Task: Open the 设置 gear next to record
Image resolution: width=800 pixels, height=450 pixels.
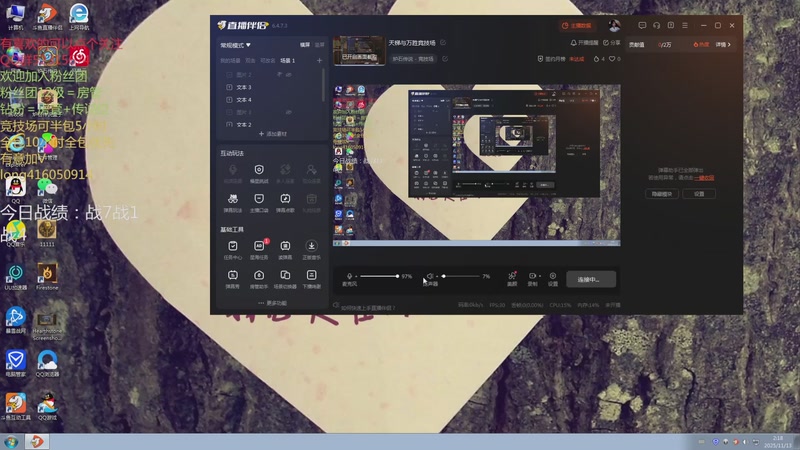Action: click(553, 279)
